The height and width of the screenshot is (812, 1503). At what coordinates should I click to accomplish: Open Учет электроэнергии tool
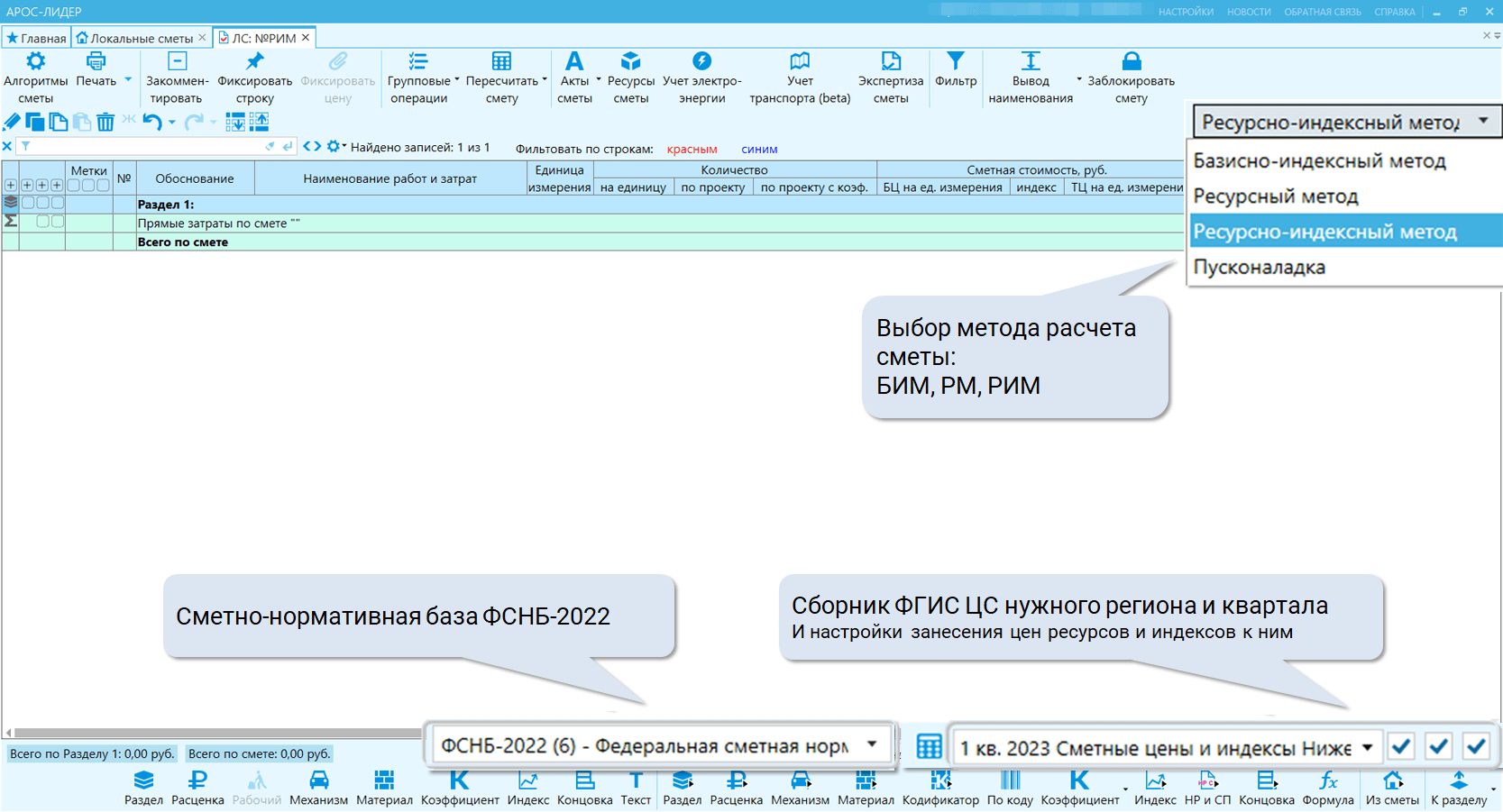[x=701, y=78]
